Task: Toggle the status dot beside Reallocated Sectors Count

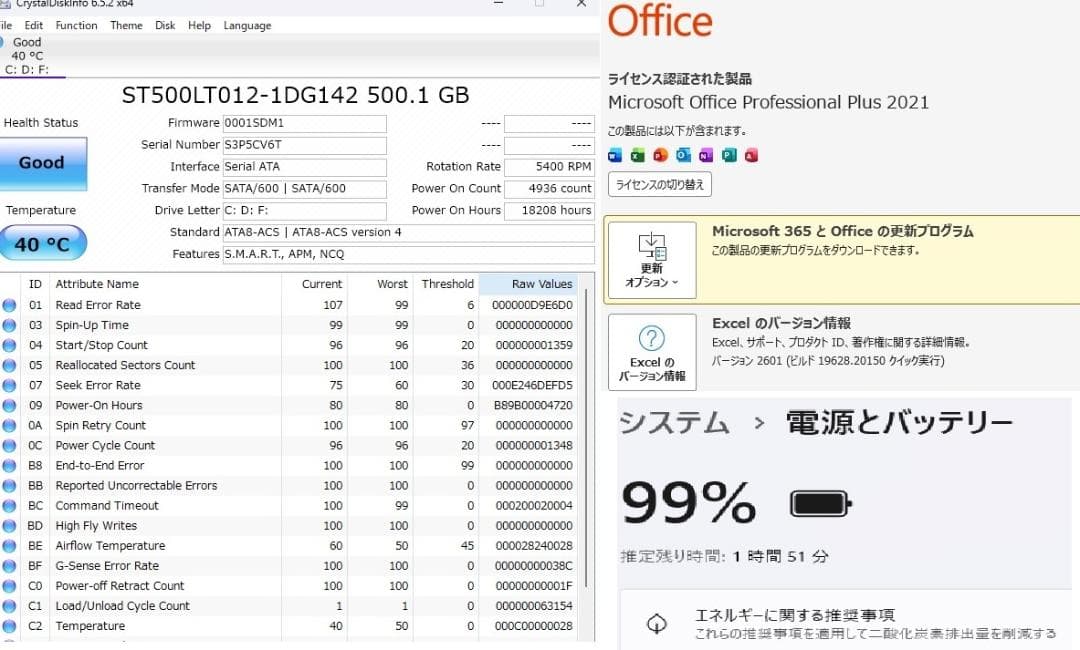Action: 10,365
